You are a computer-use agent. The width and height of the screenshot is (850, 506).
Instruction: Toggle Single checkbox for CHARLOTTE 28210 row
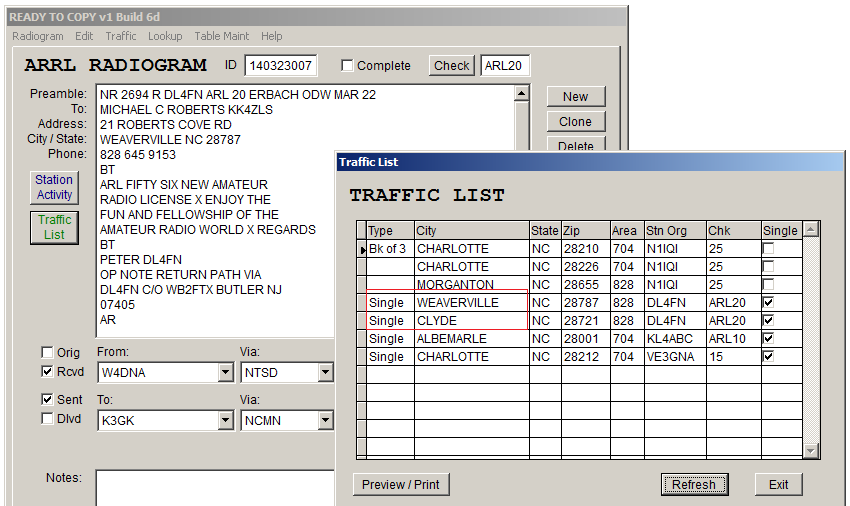coord(768,248)
